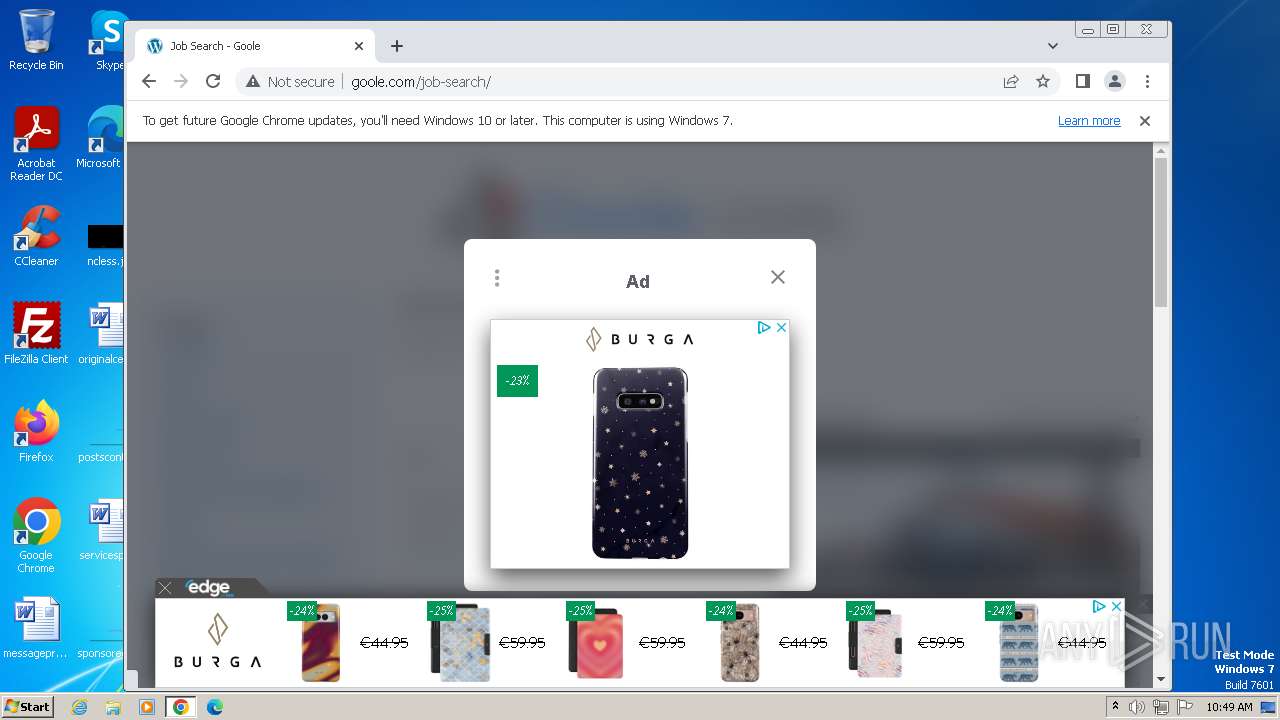Open the elephant pattern -24% case
The width and height of the screenshot is (1280, 720).
[1019, 642]
